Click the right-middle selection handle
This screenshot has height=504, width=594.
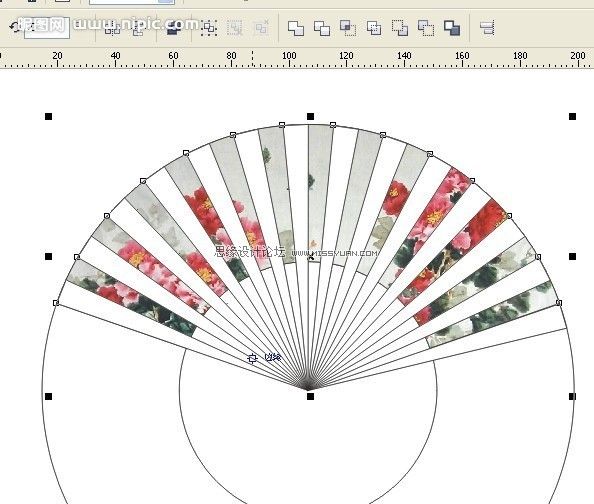572,257
